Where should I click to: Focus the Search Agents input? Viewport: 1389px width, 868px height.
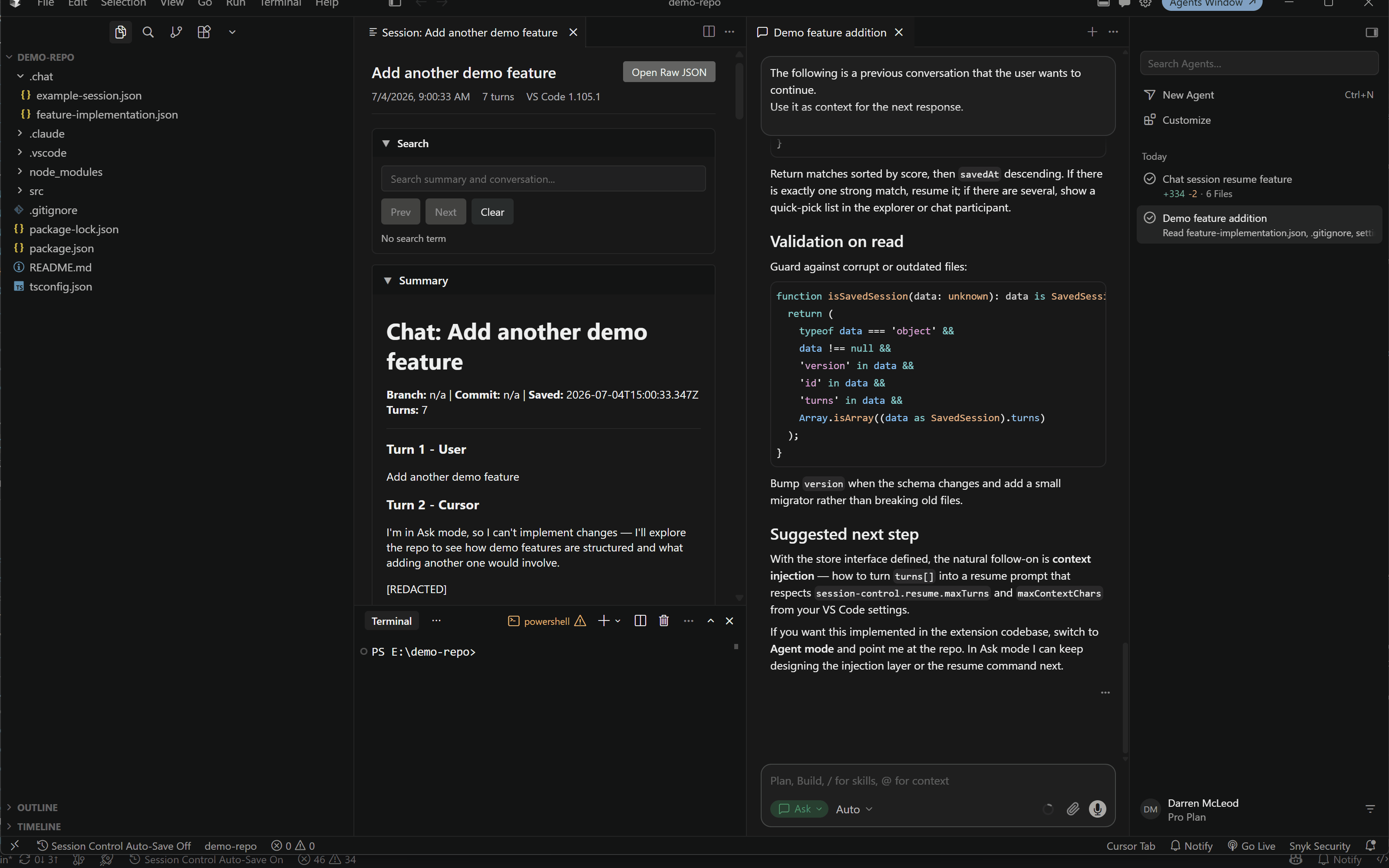1259,63
